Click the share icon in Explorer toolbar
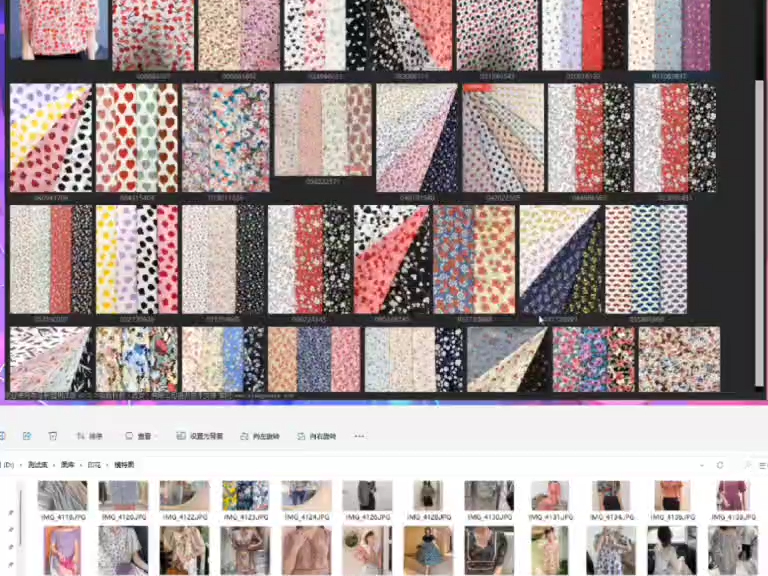The height and width of the screenshot is (576, 768). pos(27,436)
